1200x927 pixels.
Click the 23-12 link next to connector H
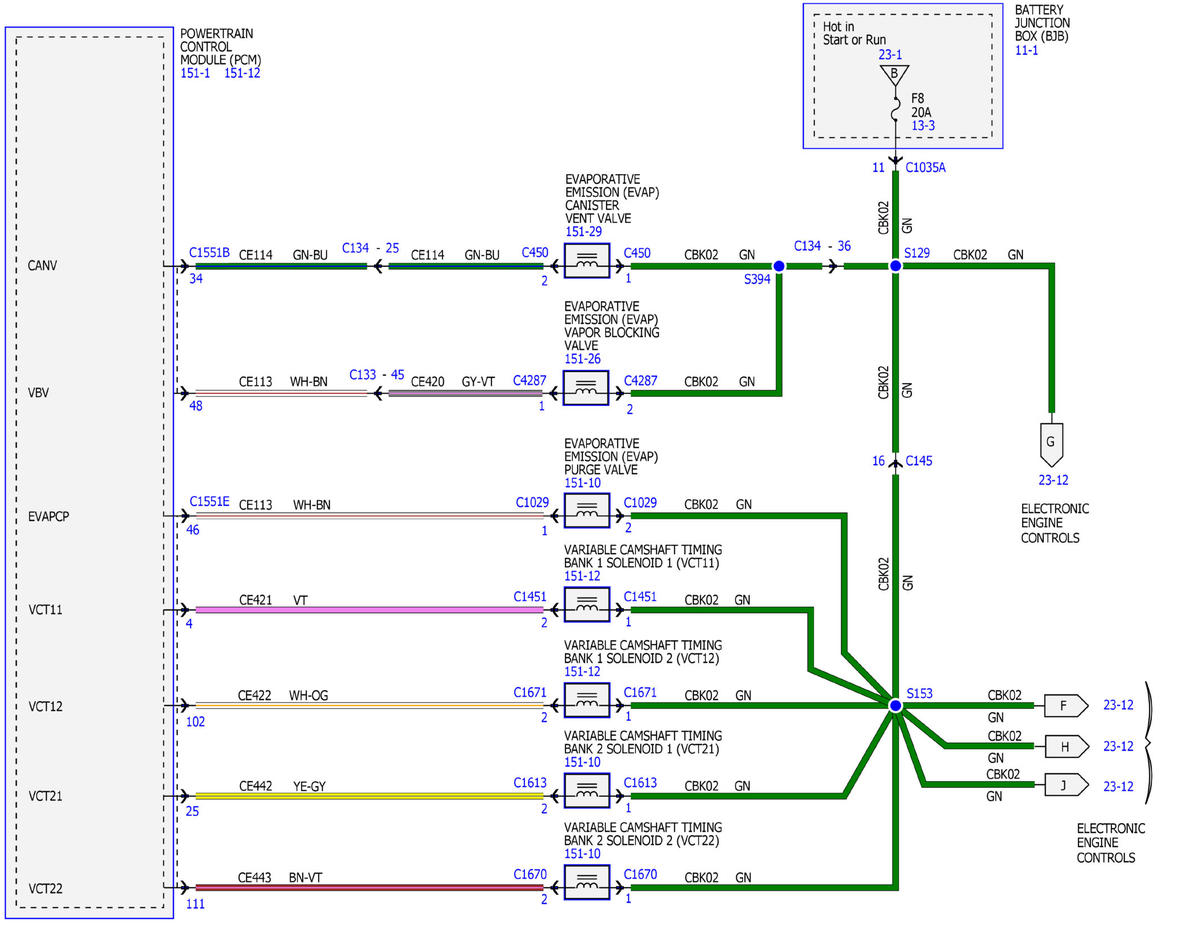tap(1118, 746)
